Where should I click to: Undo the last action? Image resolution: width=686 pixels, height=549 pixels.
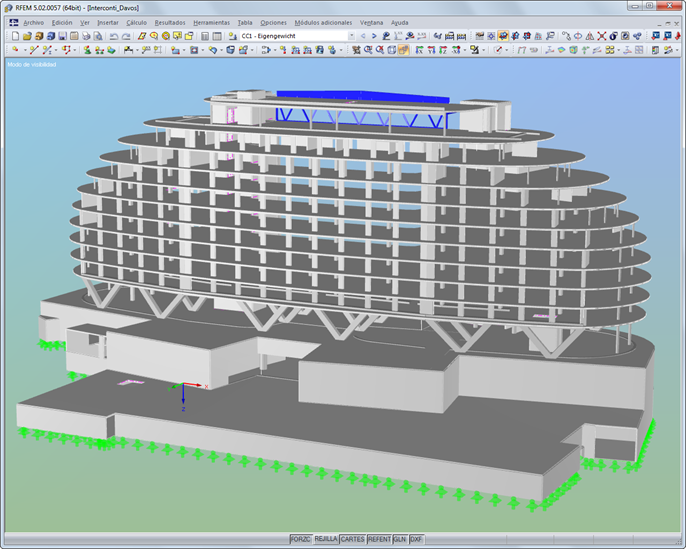pos(114,36)
